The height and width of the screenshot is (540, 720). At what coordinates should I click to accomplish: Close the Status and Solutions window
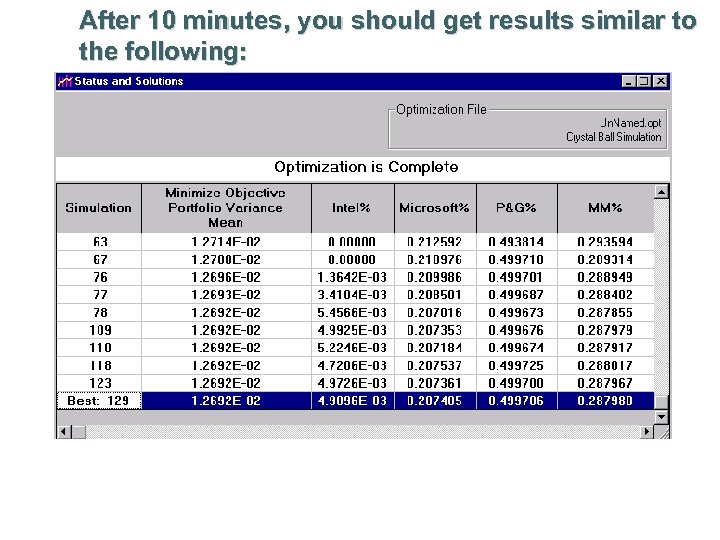coord(660,81)
